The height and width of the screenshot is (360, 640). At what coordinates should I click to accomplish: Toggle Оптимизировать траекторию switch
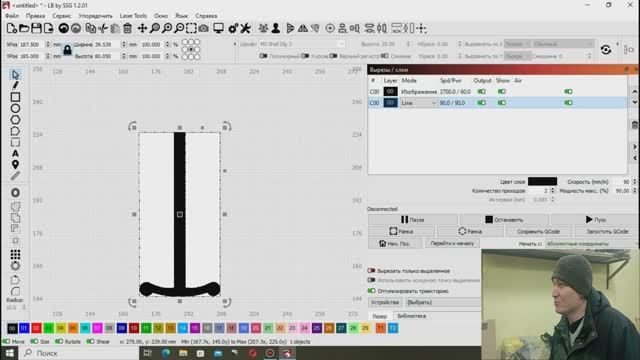(x=371, y=291)
